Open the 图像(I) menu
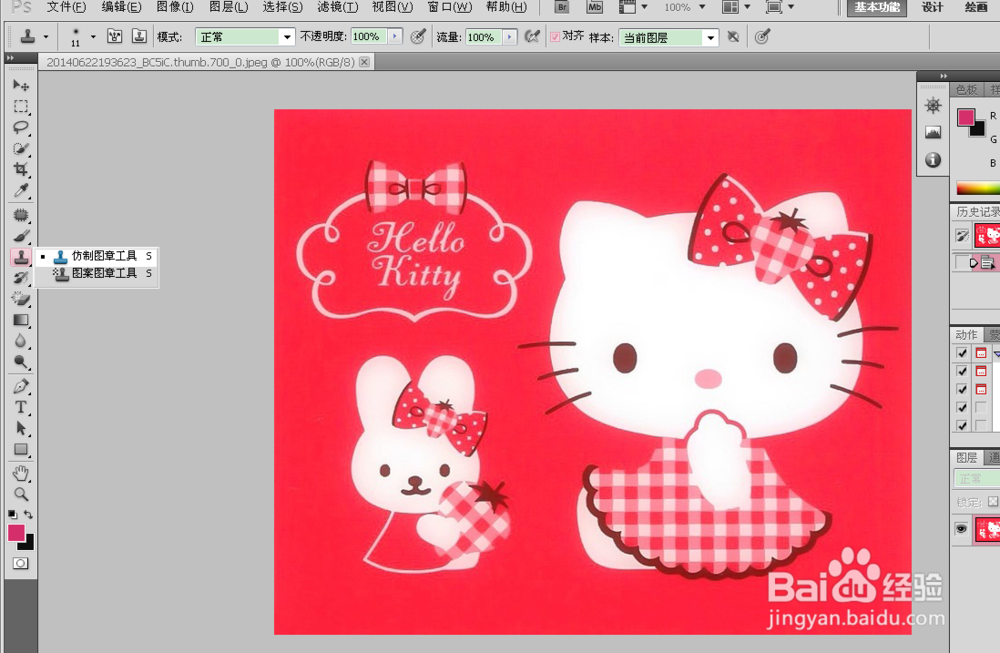 [174, 7]
